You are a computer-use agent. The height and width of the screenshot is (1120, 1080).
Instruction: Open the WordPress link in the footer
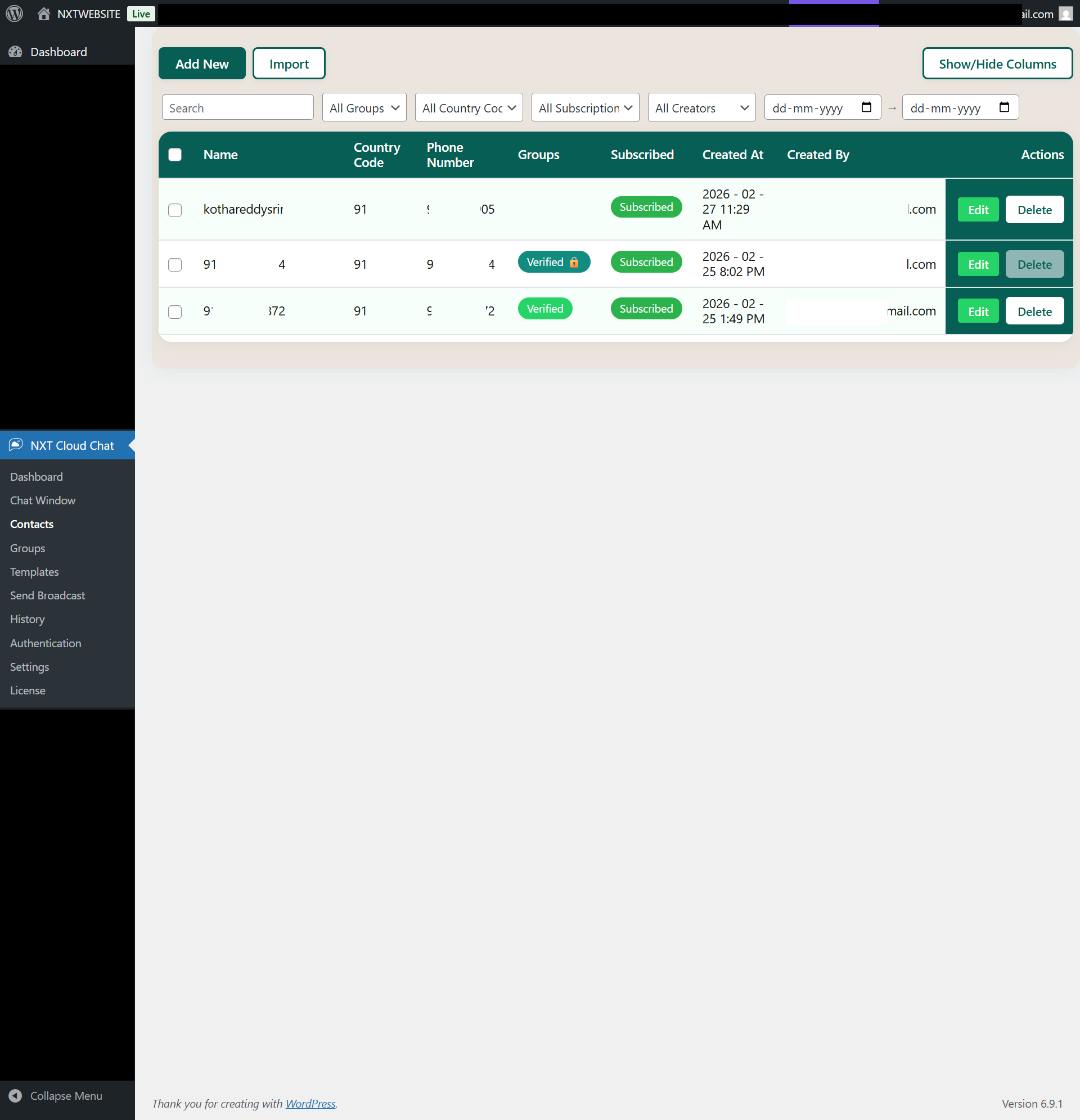tap(310, 1104)
